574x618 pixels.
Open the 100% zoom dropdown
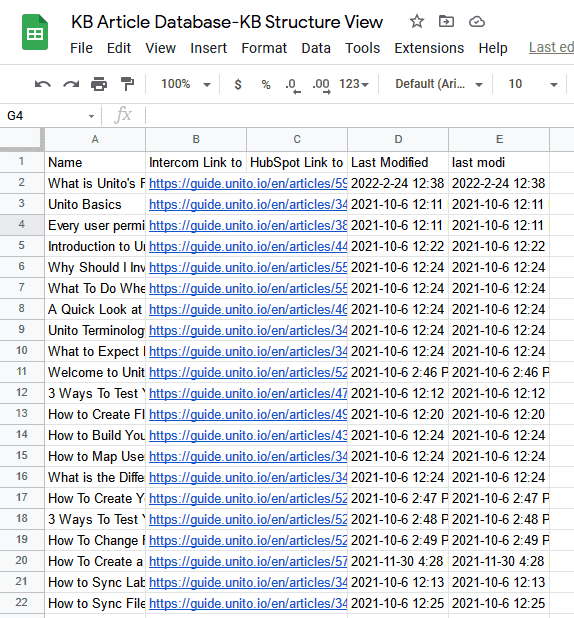pyautogui.click(x=185, y=84)
